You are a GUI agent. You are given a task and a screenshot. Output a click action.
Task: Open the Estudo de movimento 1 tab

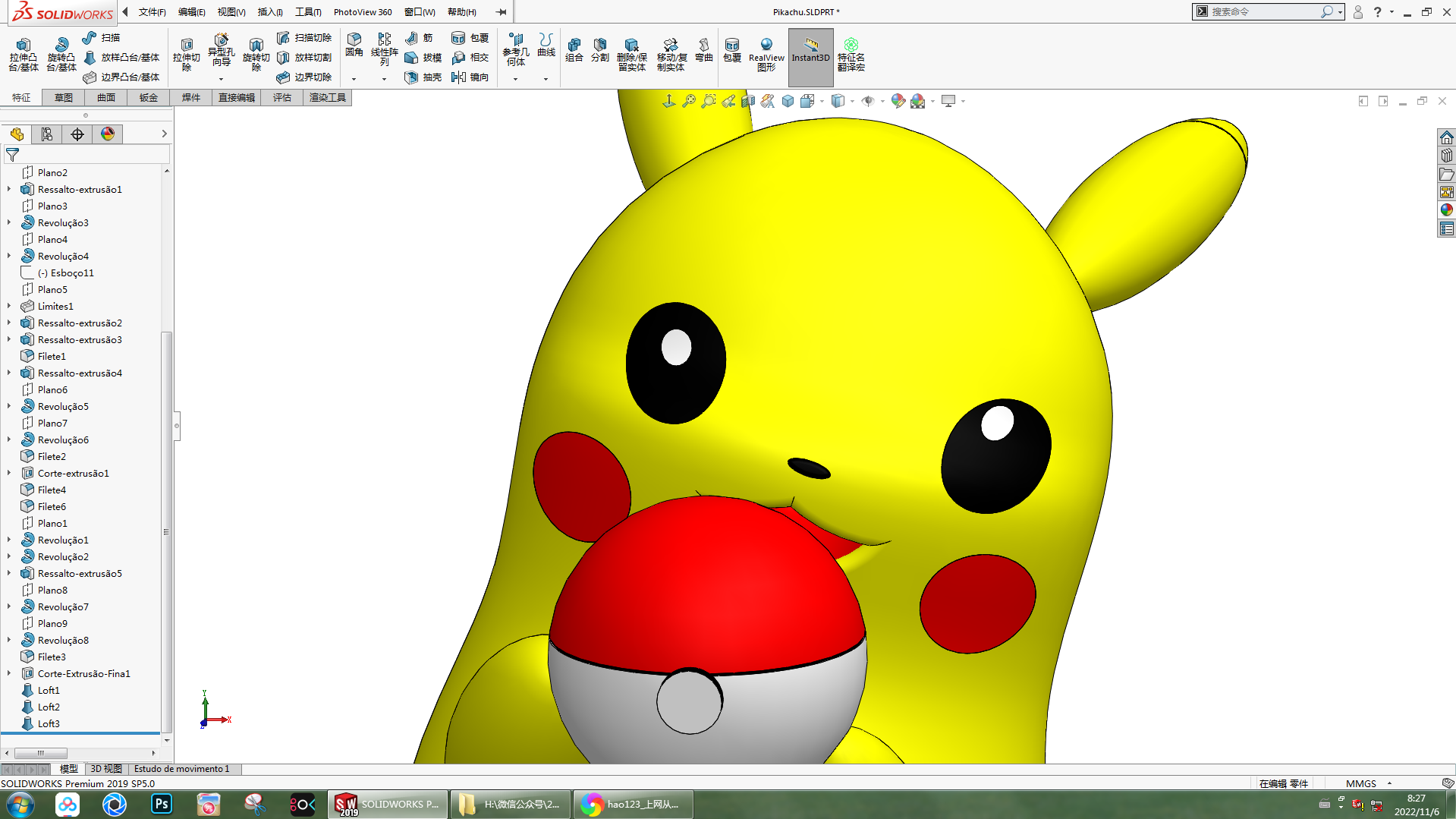[x=182, y=769]
